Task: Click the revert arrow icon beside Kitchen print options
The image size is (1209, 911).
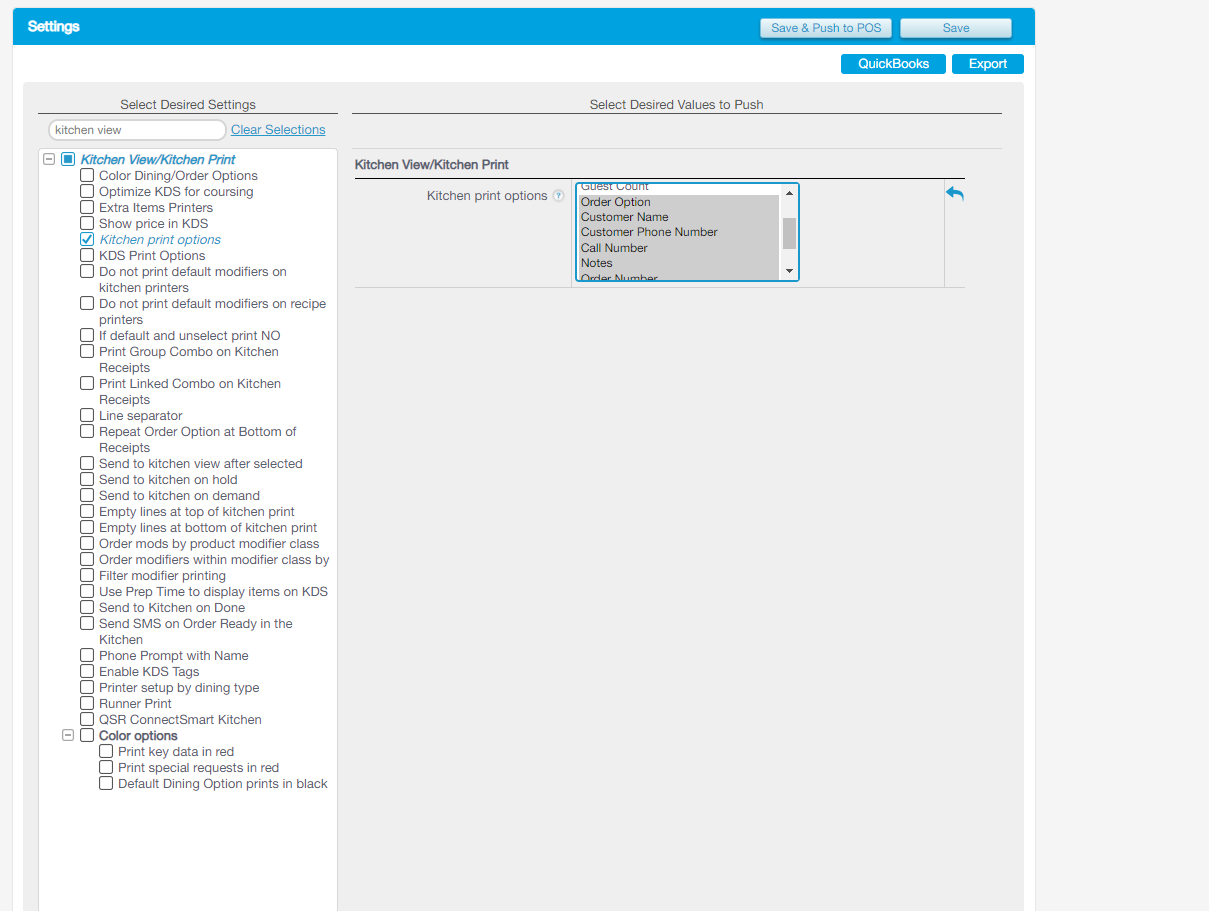Action: coord(955,194)
